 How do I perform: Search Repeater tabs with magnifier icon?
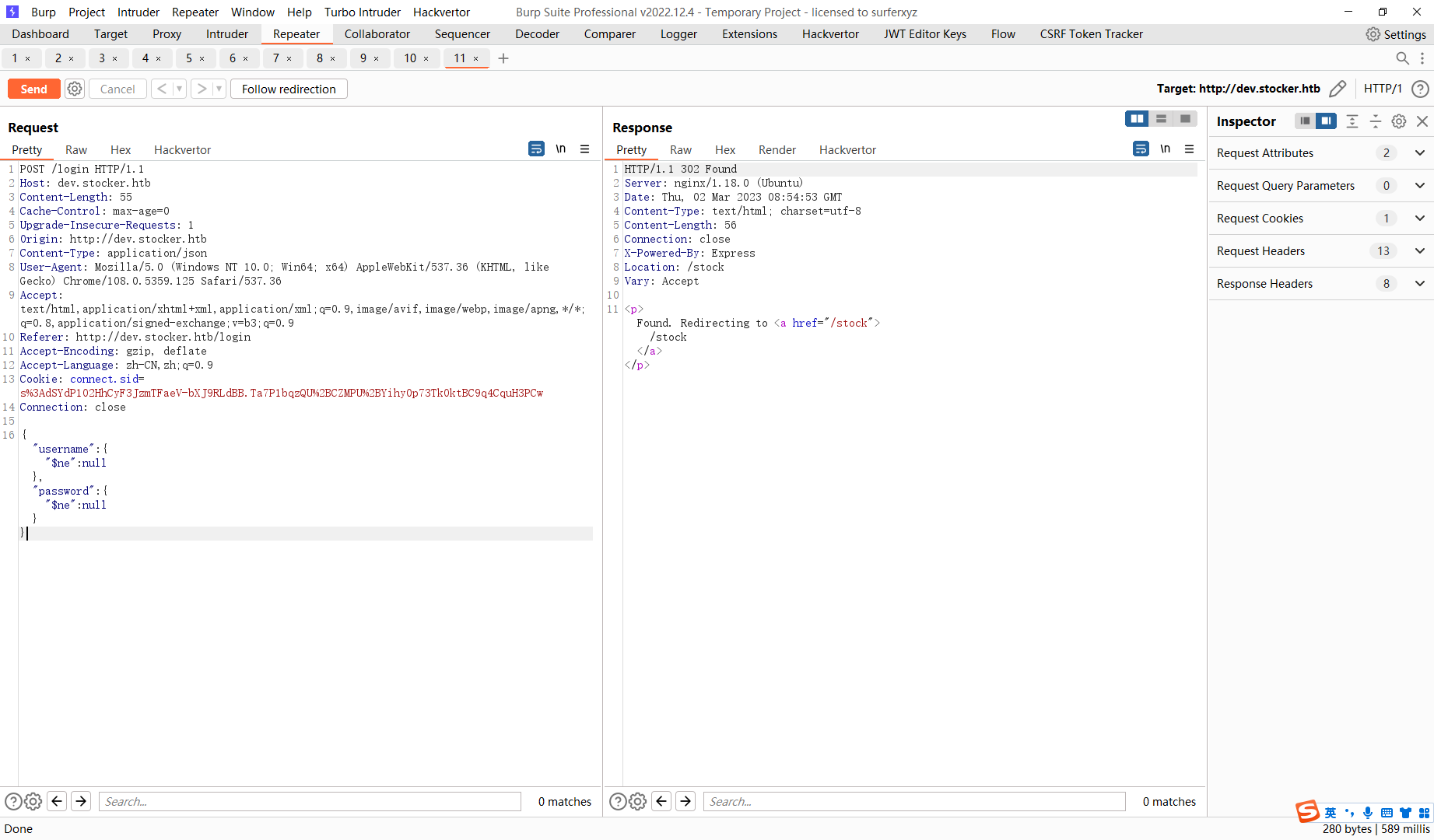click(1402, 58)
